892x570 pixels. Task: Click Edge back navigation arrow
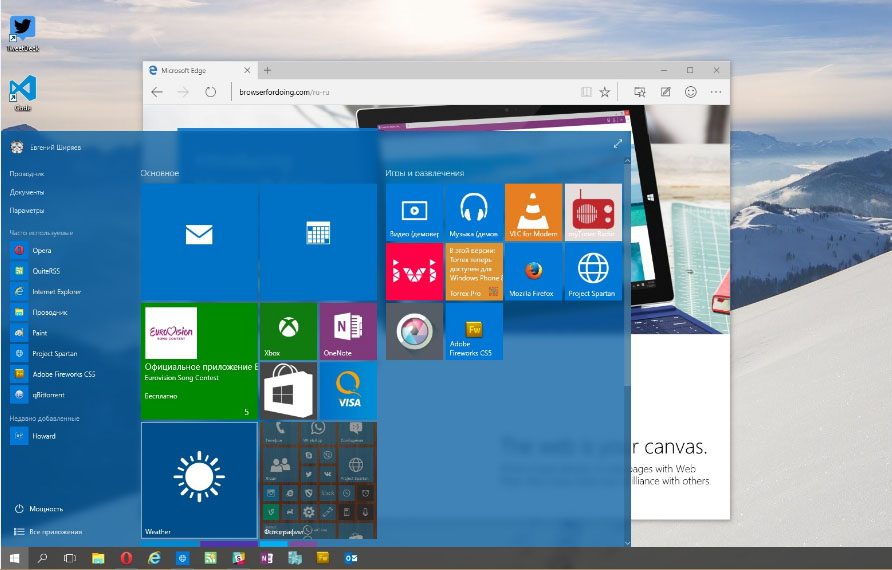coord(157,92)
